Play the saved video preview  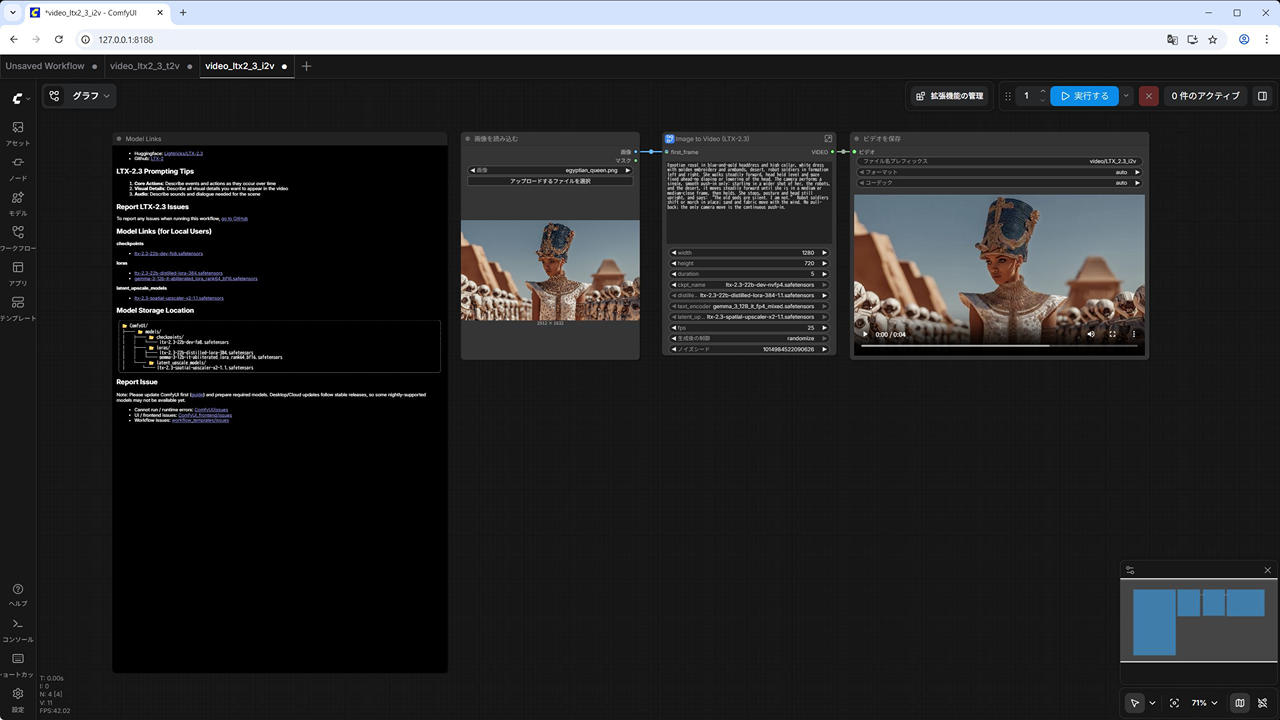coord(866,334)
